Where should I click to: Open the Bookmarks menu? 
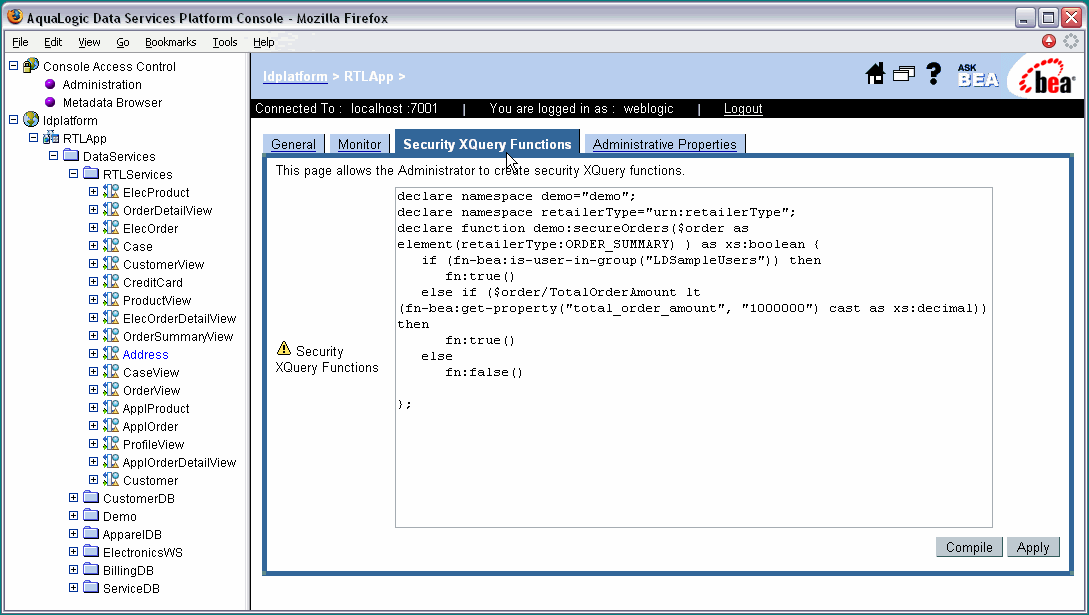click(x=171, y=42)
